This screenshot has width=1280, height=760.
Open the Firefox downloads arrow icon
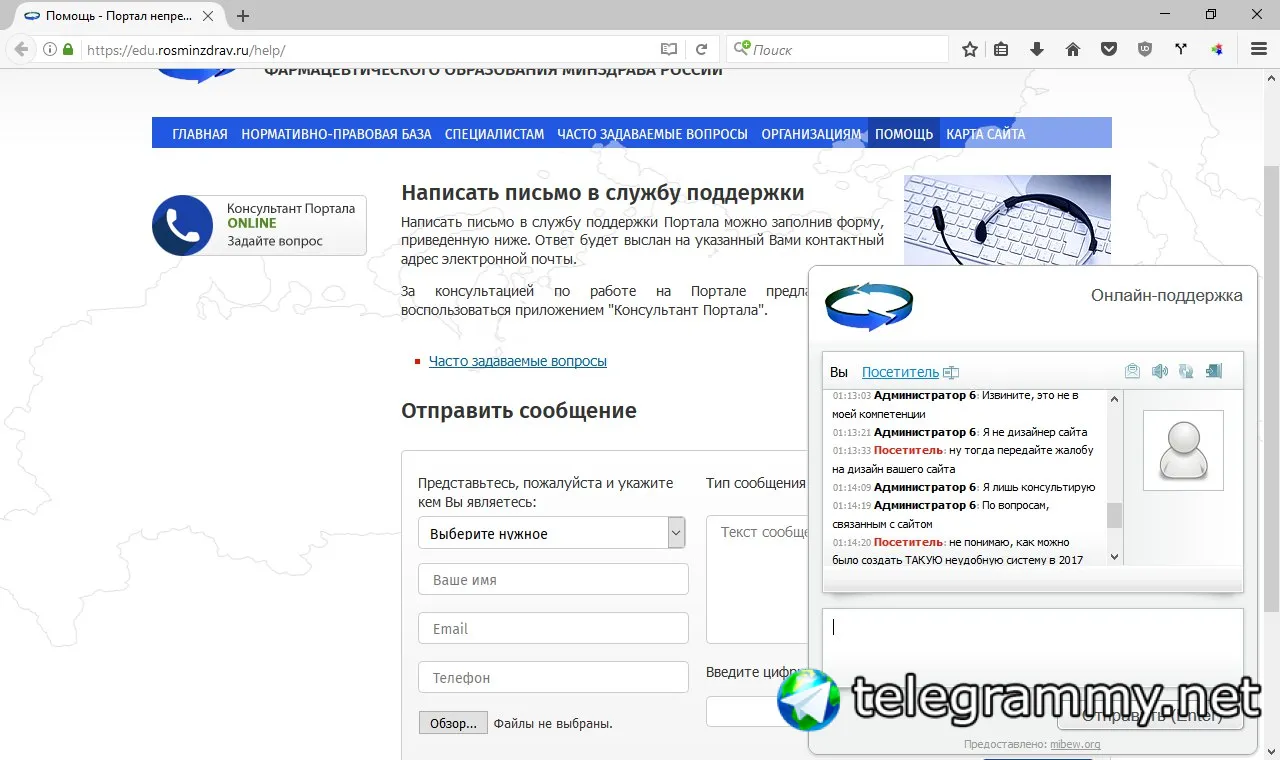[1037, 49]
